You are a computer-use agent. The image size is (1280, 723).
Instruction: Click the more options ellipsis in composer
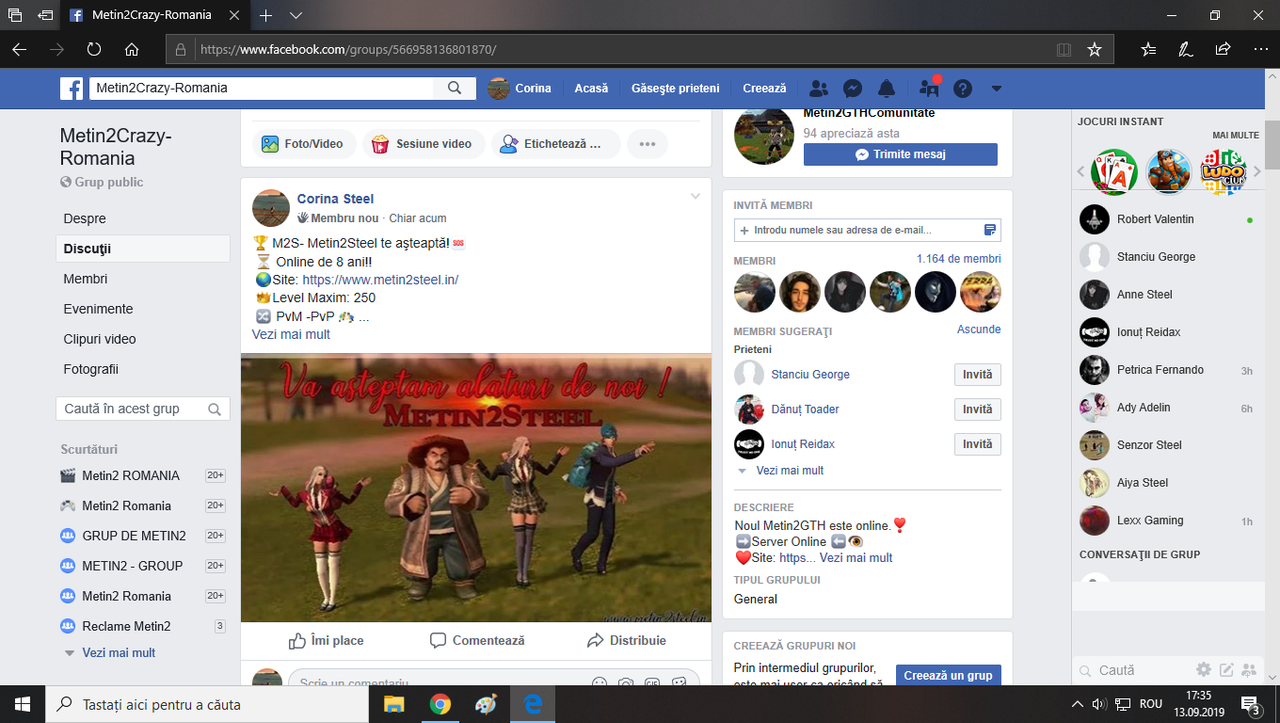pos(647,144)
